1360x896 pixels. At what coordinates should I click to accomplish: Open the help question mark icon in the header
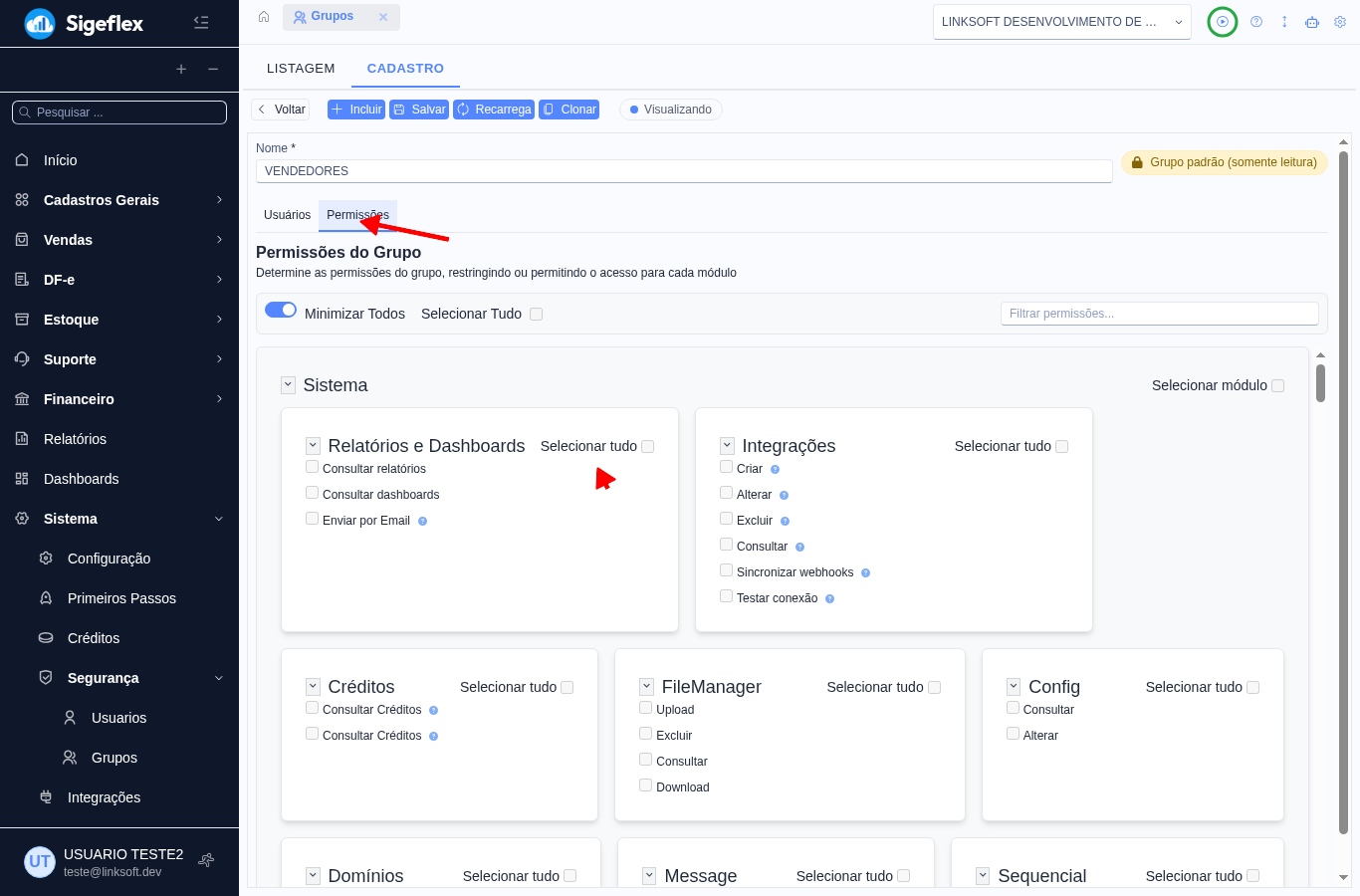click(1256, 22)
